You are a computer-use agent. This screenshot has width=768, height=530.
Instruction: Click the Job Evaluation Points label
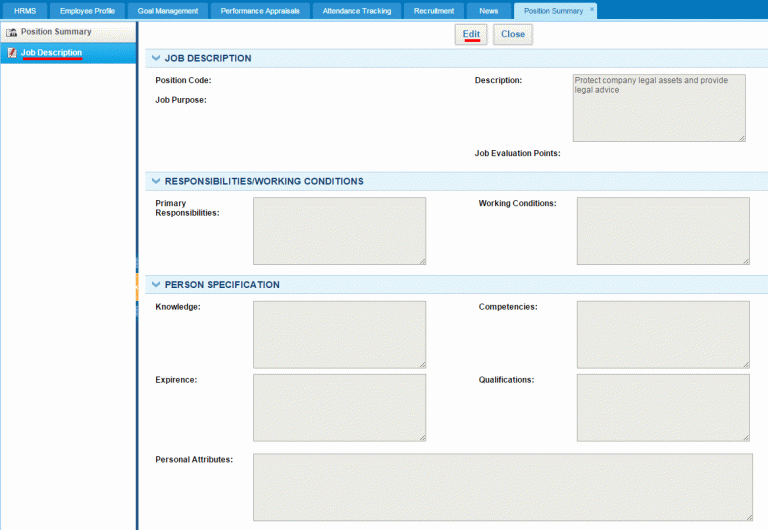(517, 153)
